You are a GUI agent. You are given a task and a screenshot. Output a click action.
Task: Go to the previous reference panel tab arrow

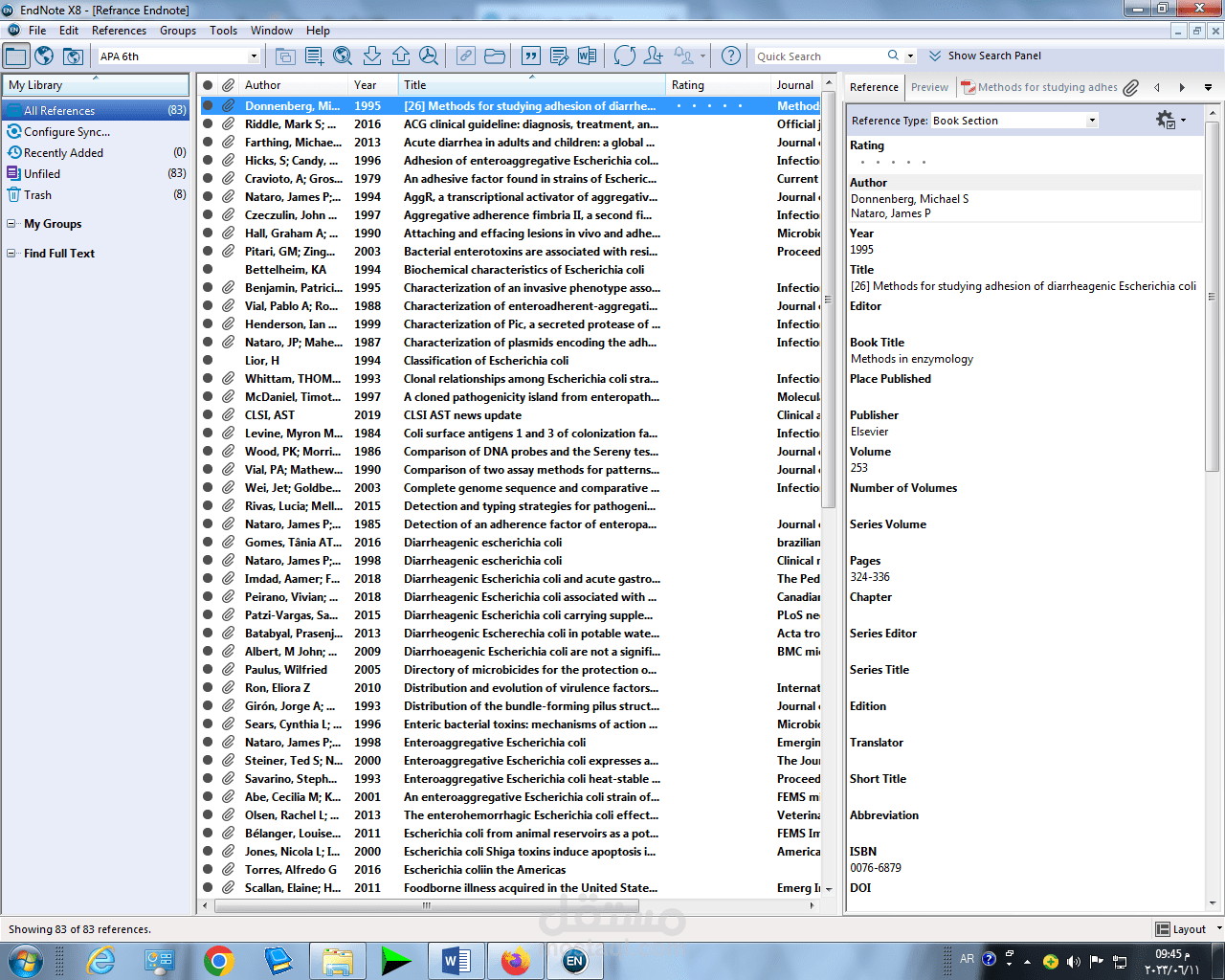point(1157,87)
